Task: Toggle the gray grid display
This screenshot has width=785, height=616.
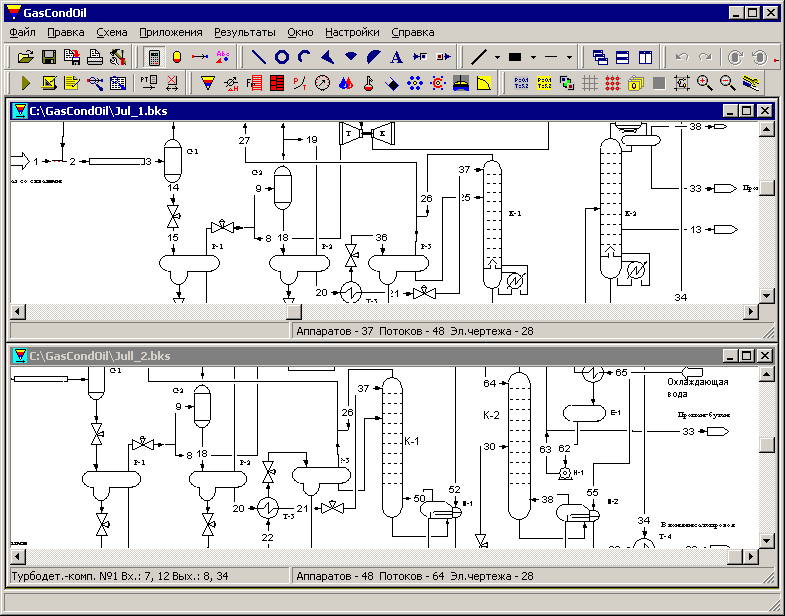Action: (x=590, y=83)
